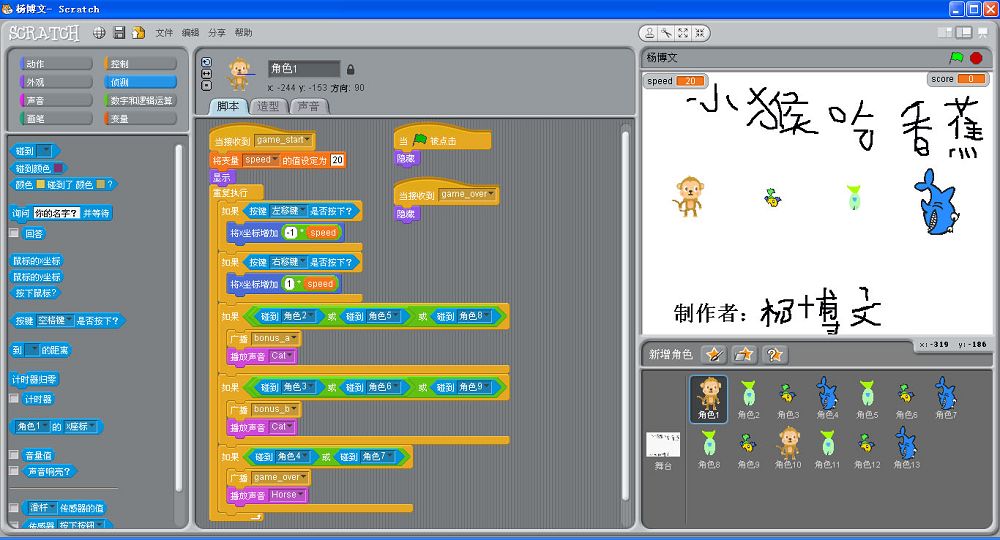Toggle the 计时器 reporter checkbox
This screenshot has width=1000, height=540.
[13, 398]
